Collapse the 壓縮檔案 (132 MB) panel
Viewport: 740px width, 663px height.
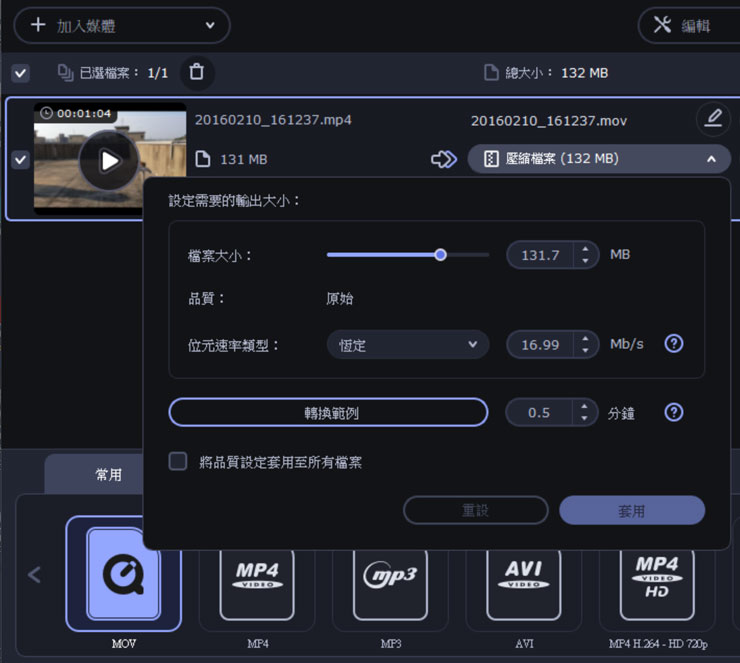click(711, 159)
